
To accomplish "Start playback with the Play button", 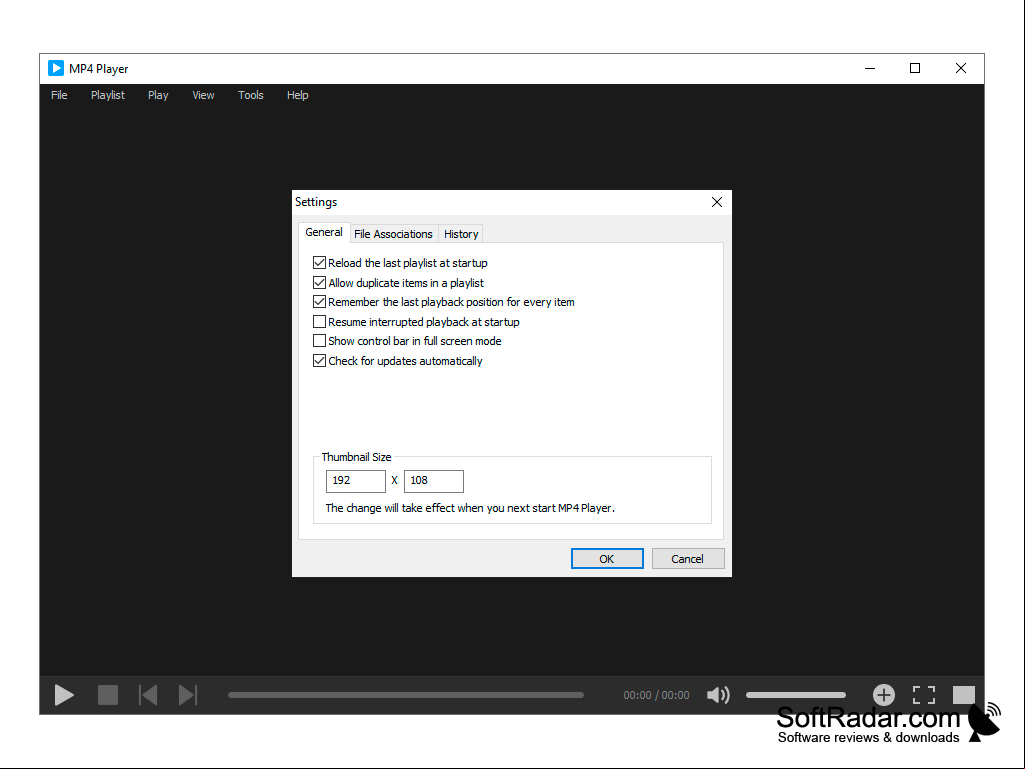I will tap(64, 695).
